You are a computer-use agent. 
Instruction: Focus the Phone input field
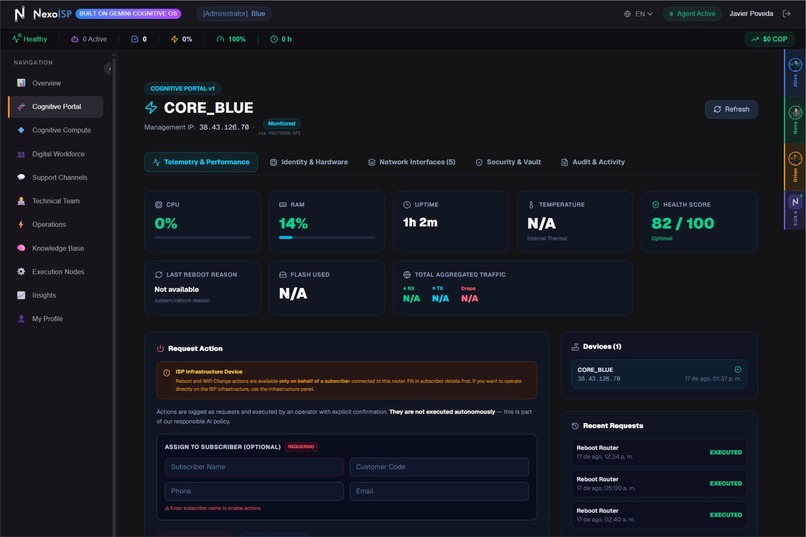tap(254, 491)
